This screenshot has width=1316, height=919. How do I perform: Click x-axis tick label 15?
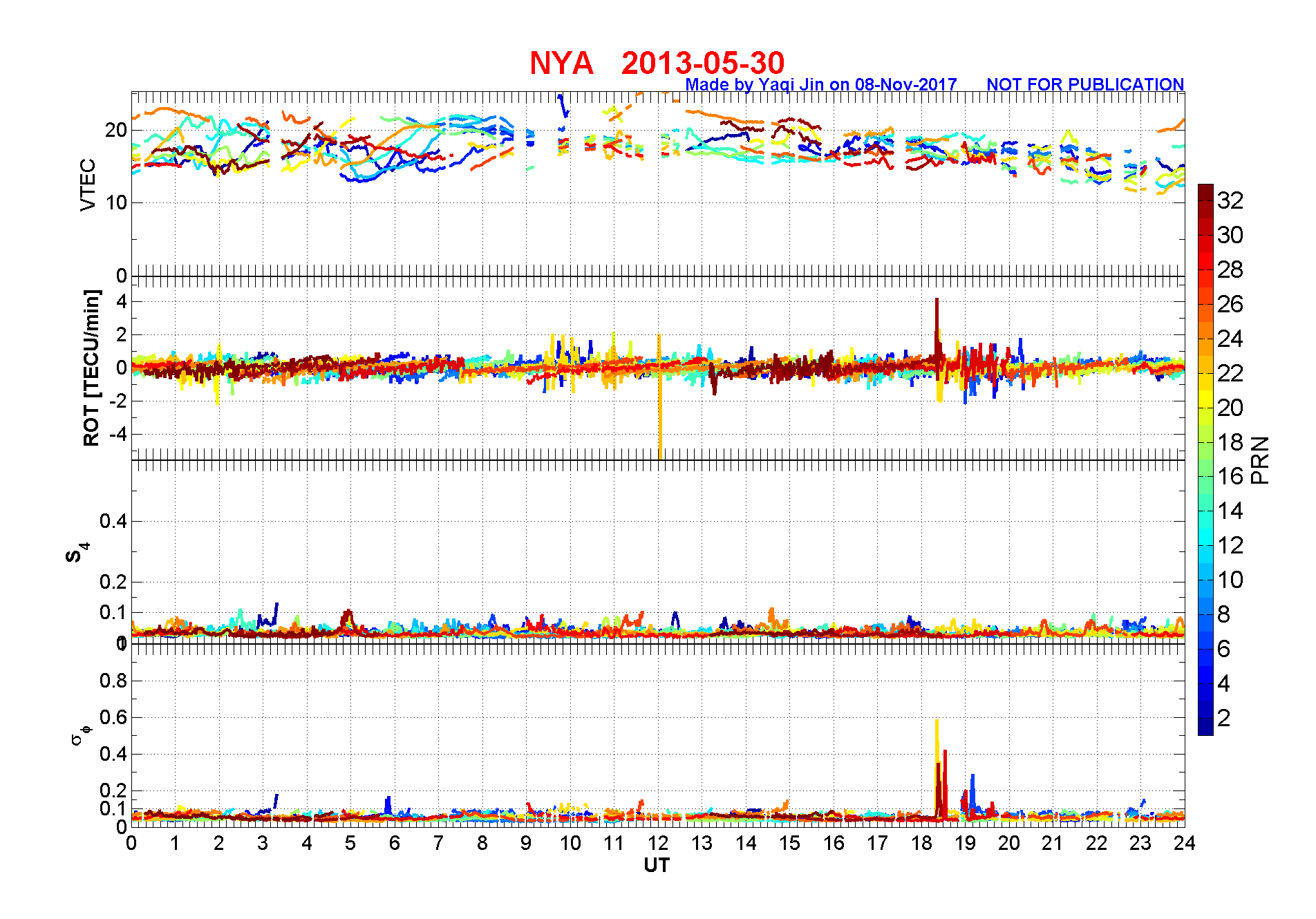click(x=789, y=843)
